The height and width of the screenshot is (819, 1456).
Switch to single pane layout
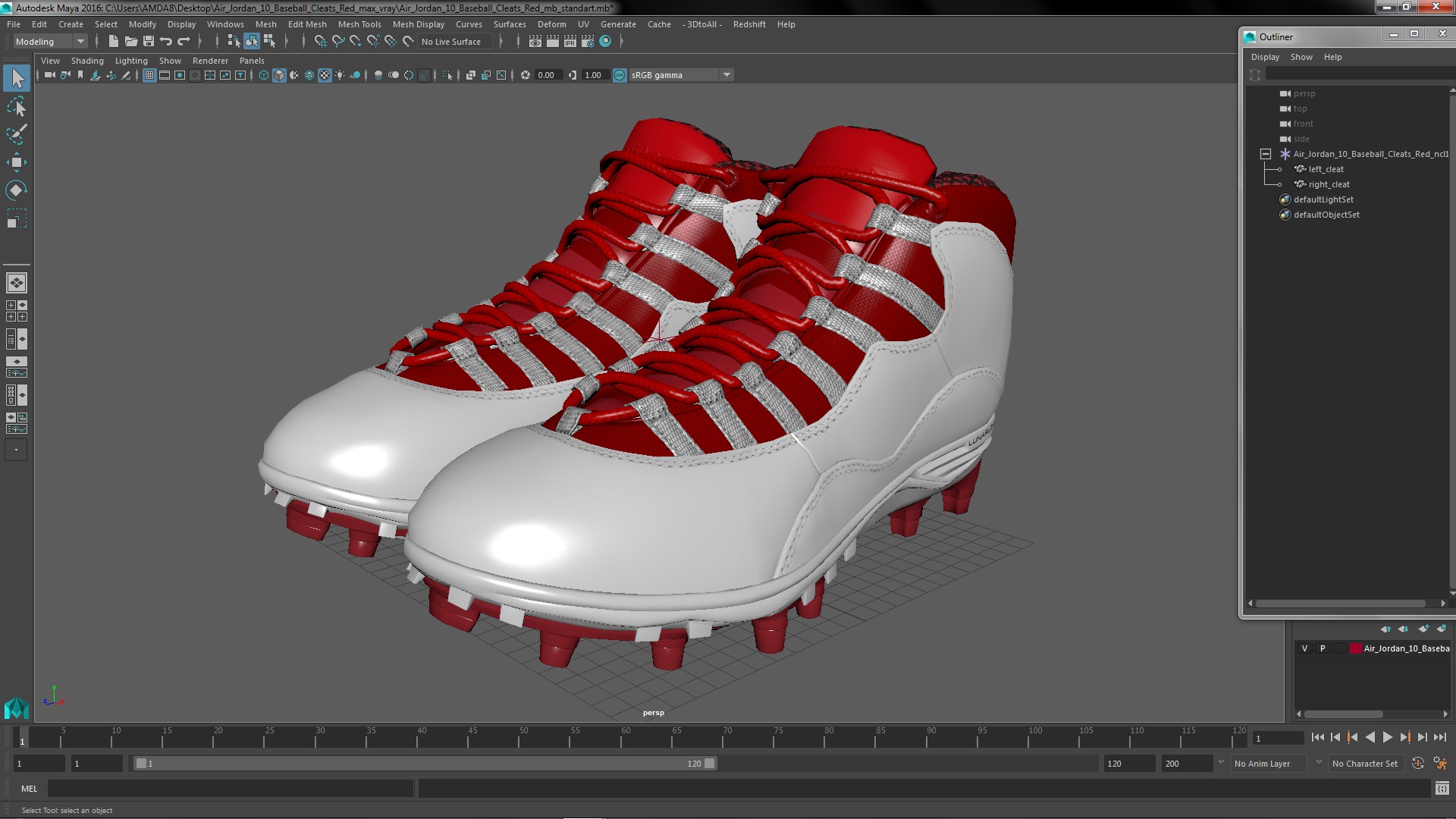pyautogui.click(x=17, y=283)
